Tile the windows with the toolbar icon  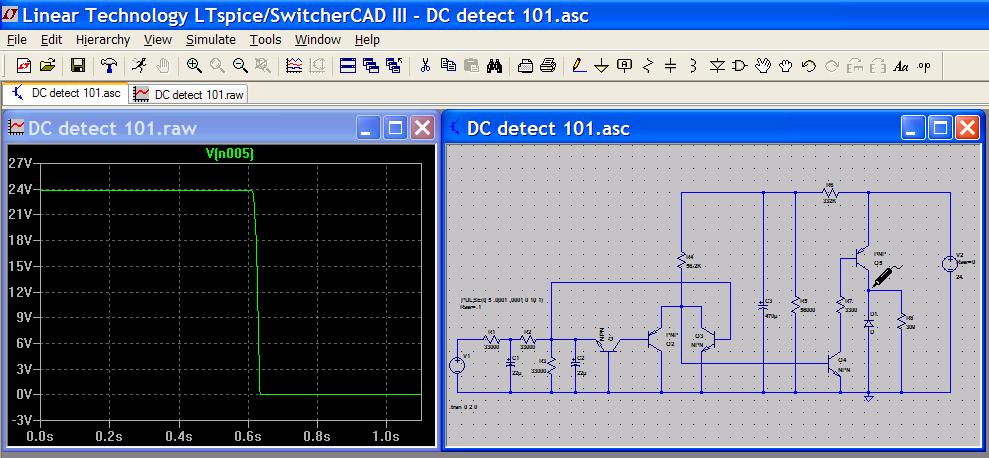point(348,65)
